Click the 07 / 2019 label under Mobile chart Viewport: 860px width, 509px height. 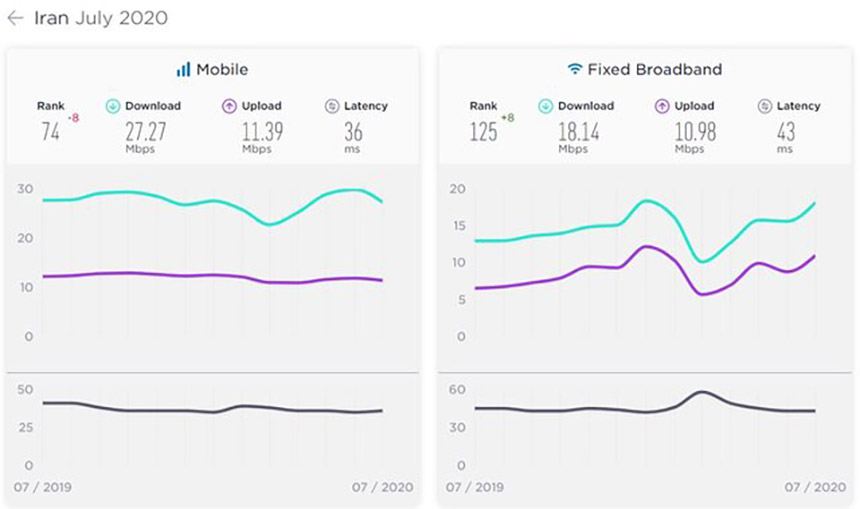42,487
